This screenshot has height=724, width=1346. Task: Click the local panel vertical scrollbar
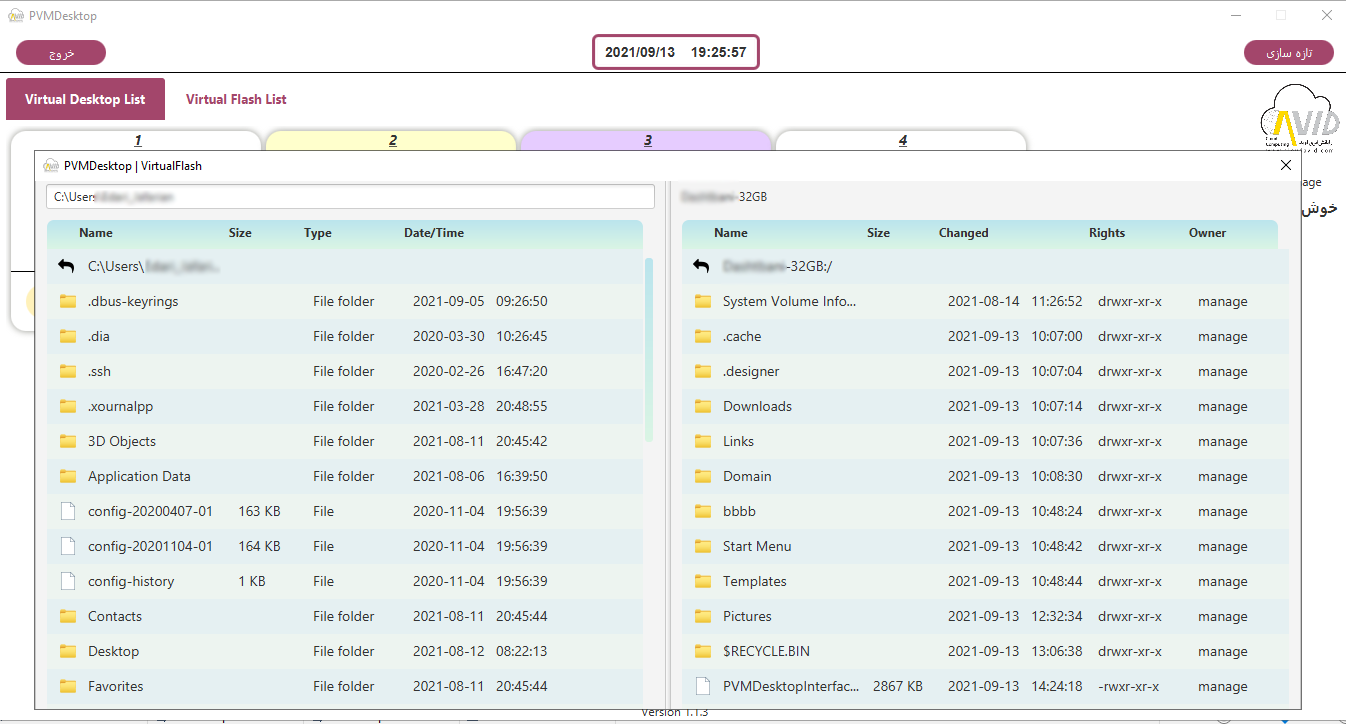pyautogui.click(x=649, y=350)
